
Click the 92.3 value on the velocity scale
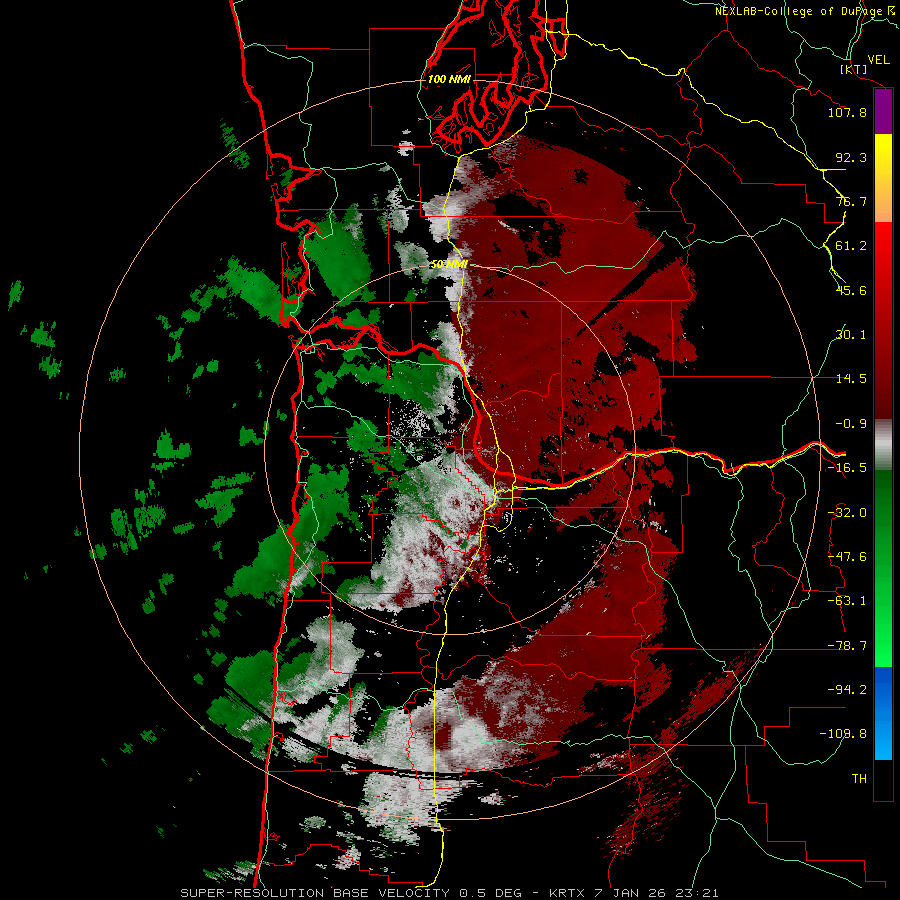pos(850,157)
